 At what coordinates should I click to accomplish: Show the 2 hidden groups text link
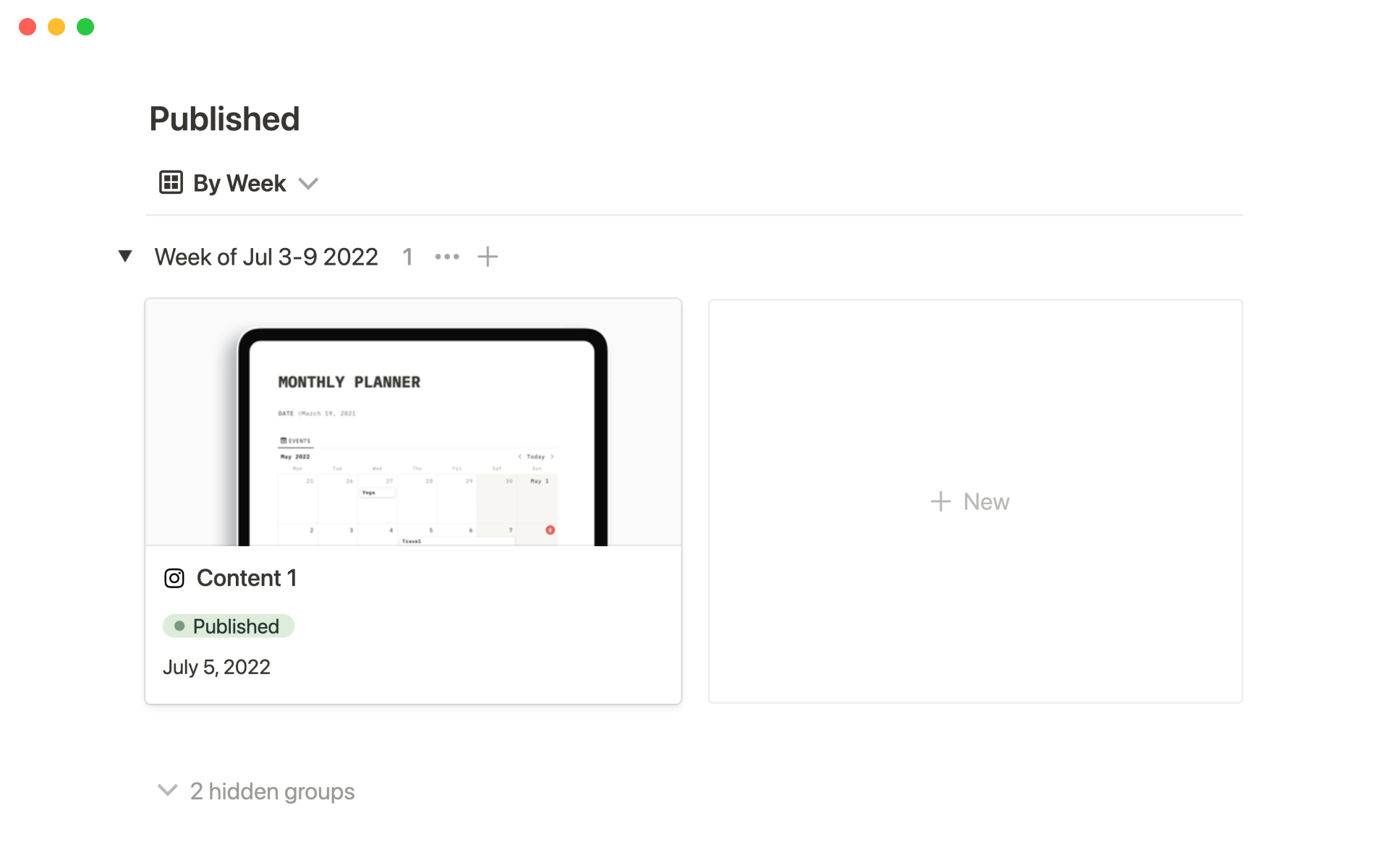pos(272,792)
